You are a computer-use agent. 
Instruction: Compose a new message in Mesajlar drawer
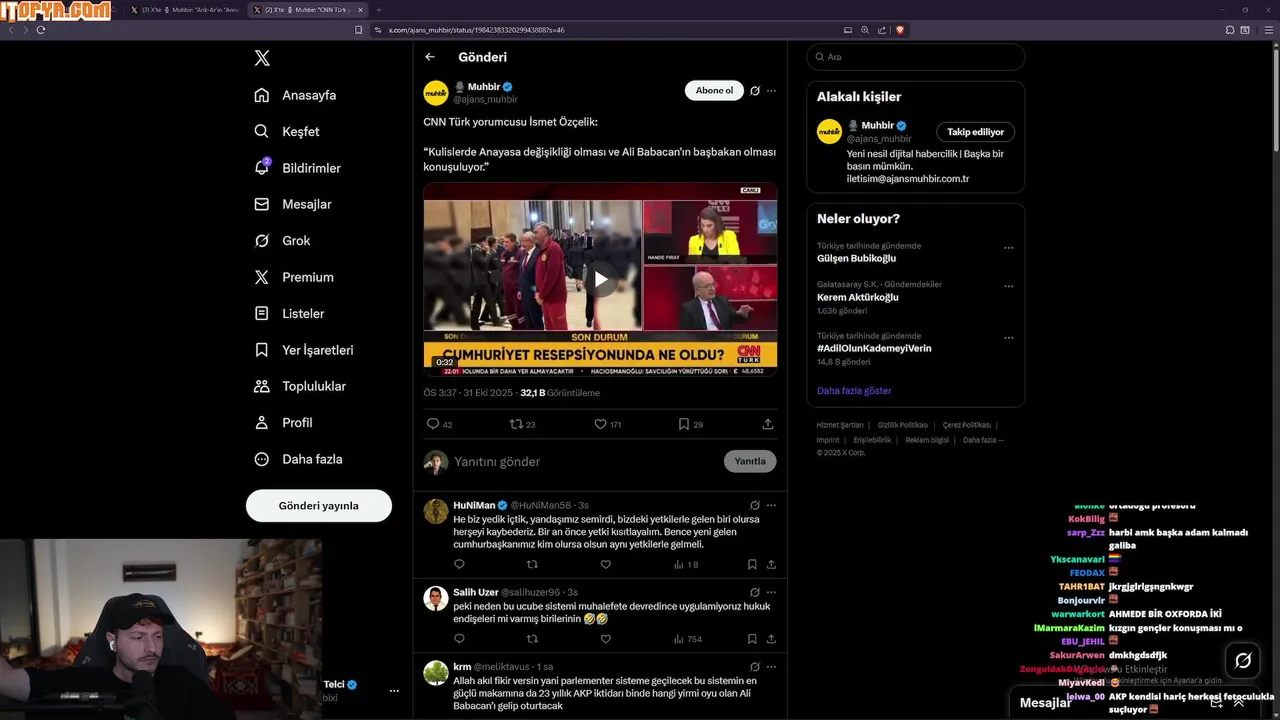pyautogui.click(x=1217, y=703)
